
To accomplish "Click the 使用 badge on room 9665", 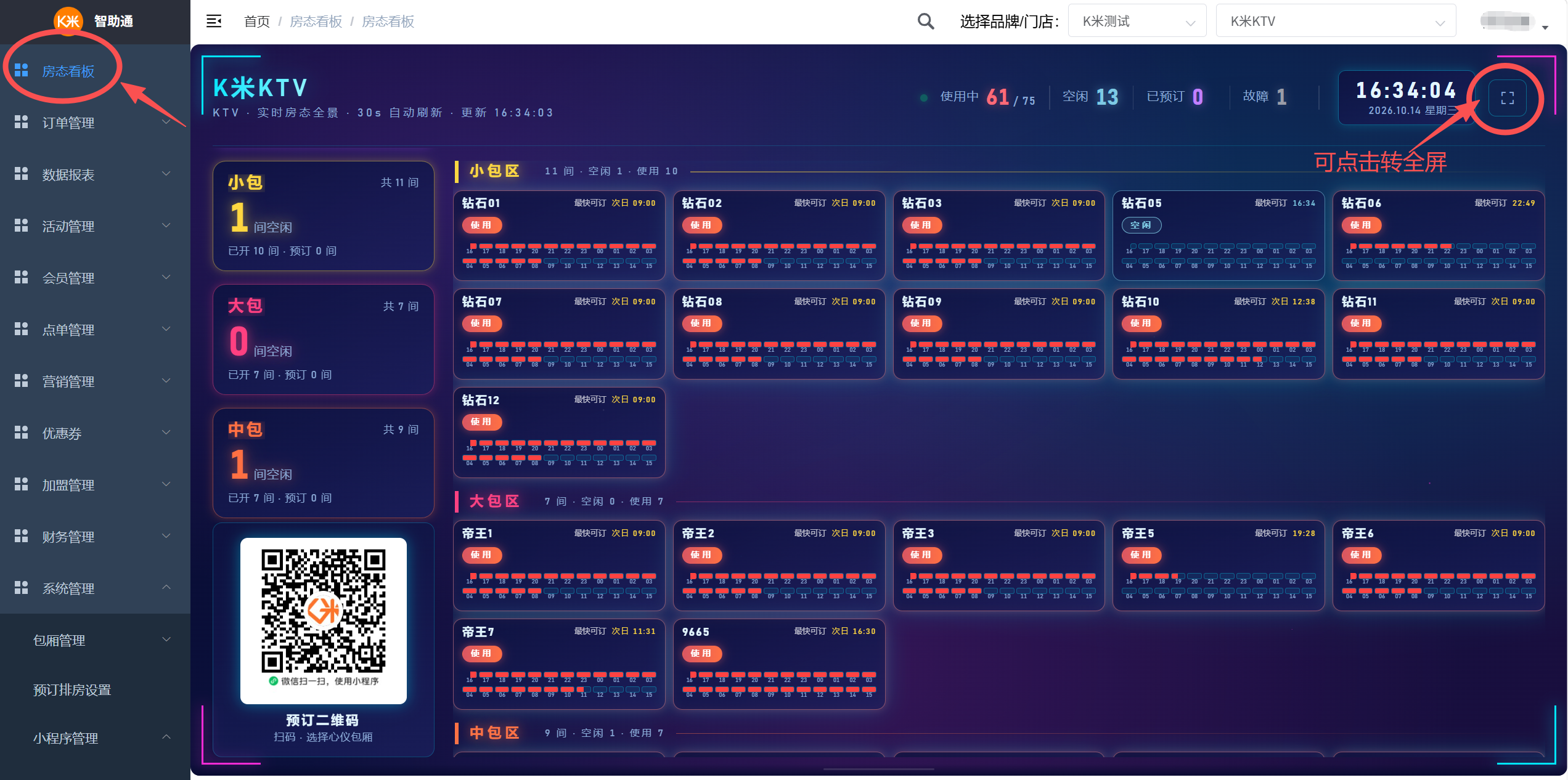I will (702, 653).
